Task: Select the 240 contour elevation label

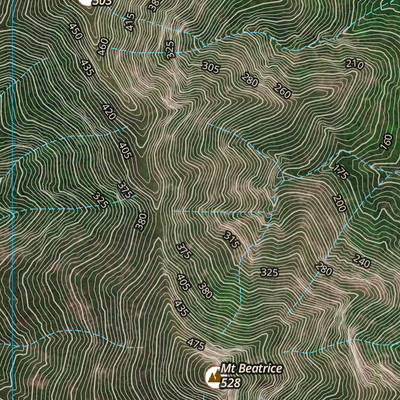Action: [362, 261]
